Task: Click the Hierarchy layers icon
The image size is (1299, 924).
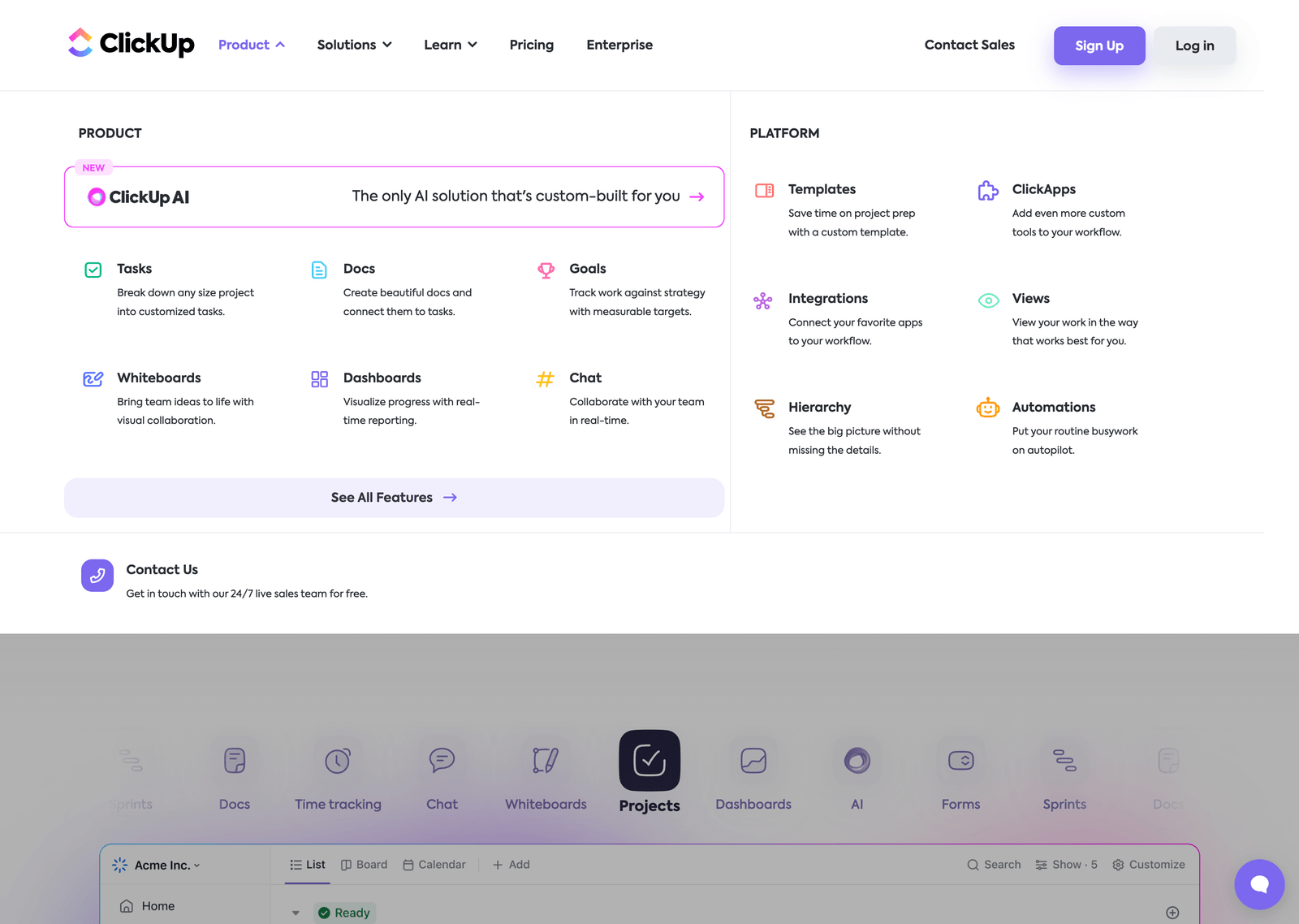Action: (x=765, y=408)
